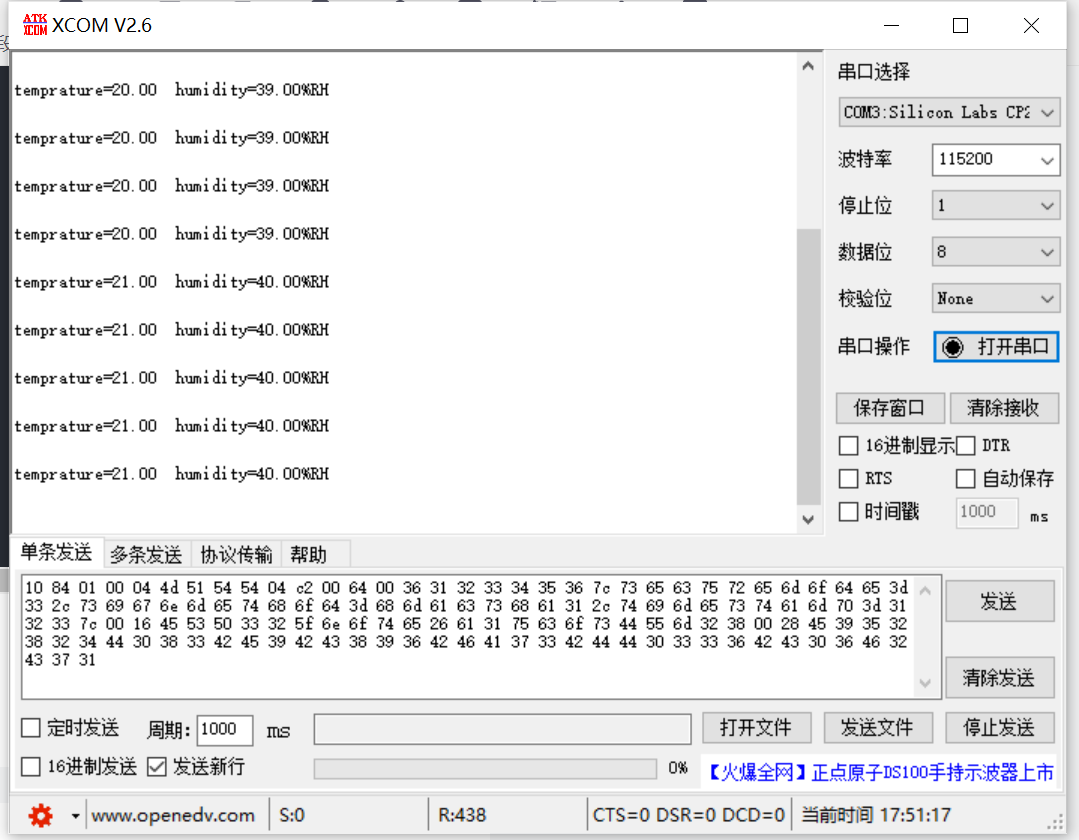Click the R:438 received counter
This screenshot has width=1079, height=840.
tap(462, 816)
